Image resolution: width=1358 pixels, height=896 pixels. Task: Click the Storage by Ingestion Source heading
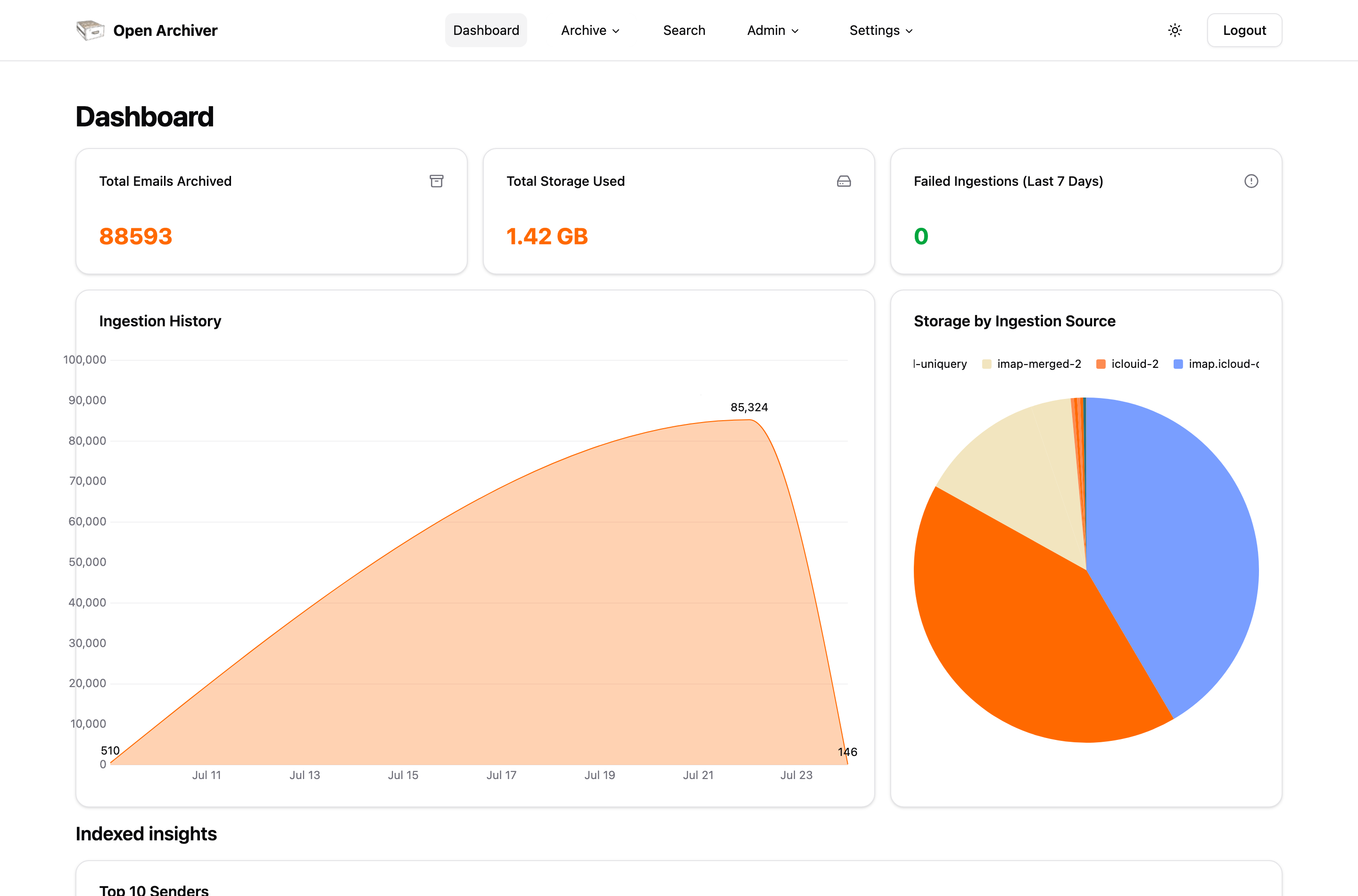[x=1014, y=321]
